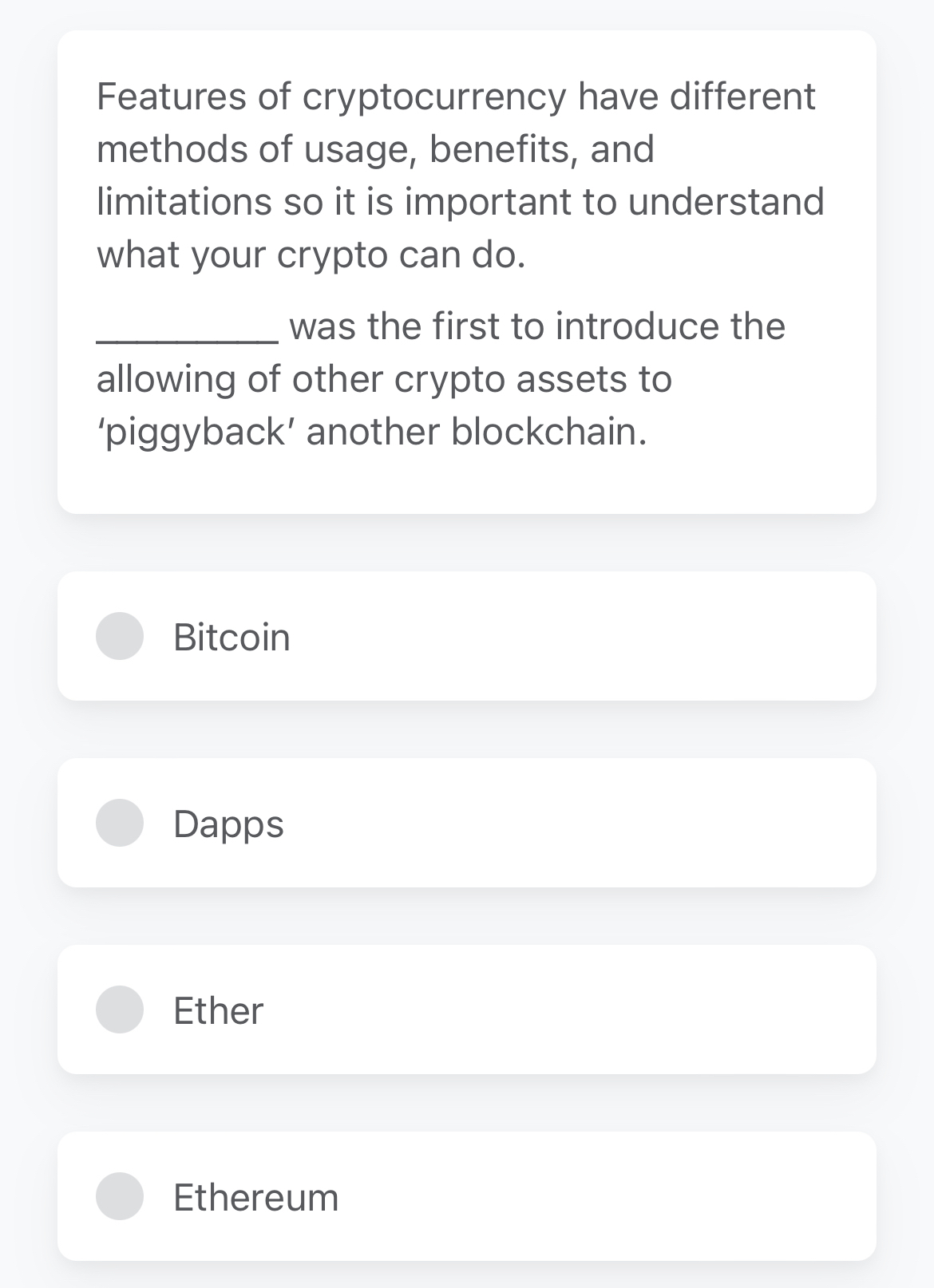Click the unselected circle beside Bitcoin
This screenshot has width=934, height=1288.
tap(120, 637)
